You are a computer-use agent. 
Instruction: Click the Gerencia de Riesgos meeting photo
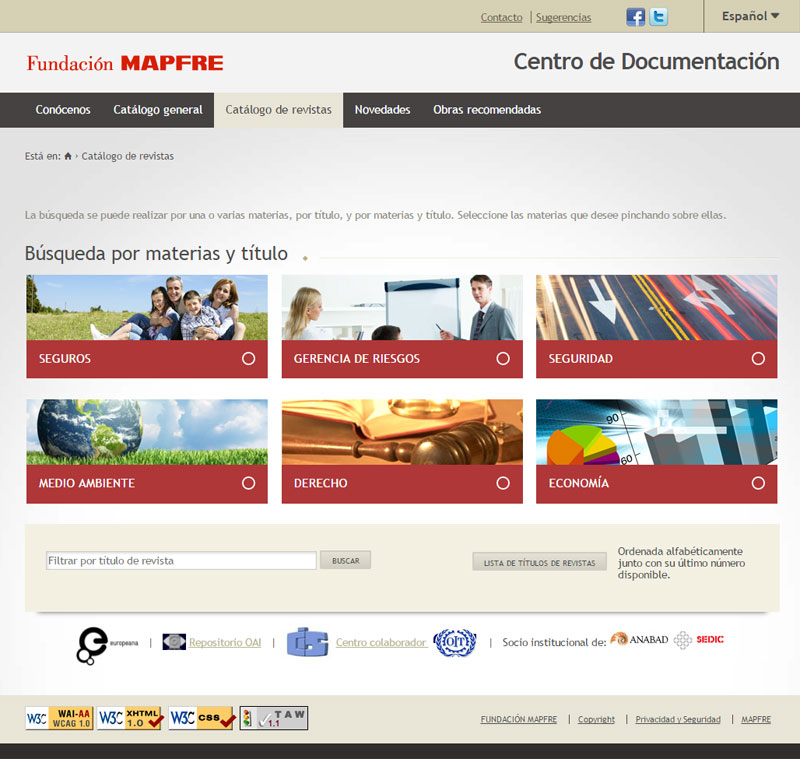point(402,308)
